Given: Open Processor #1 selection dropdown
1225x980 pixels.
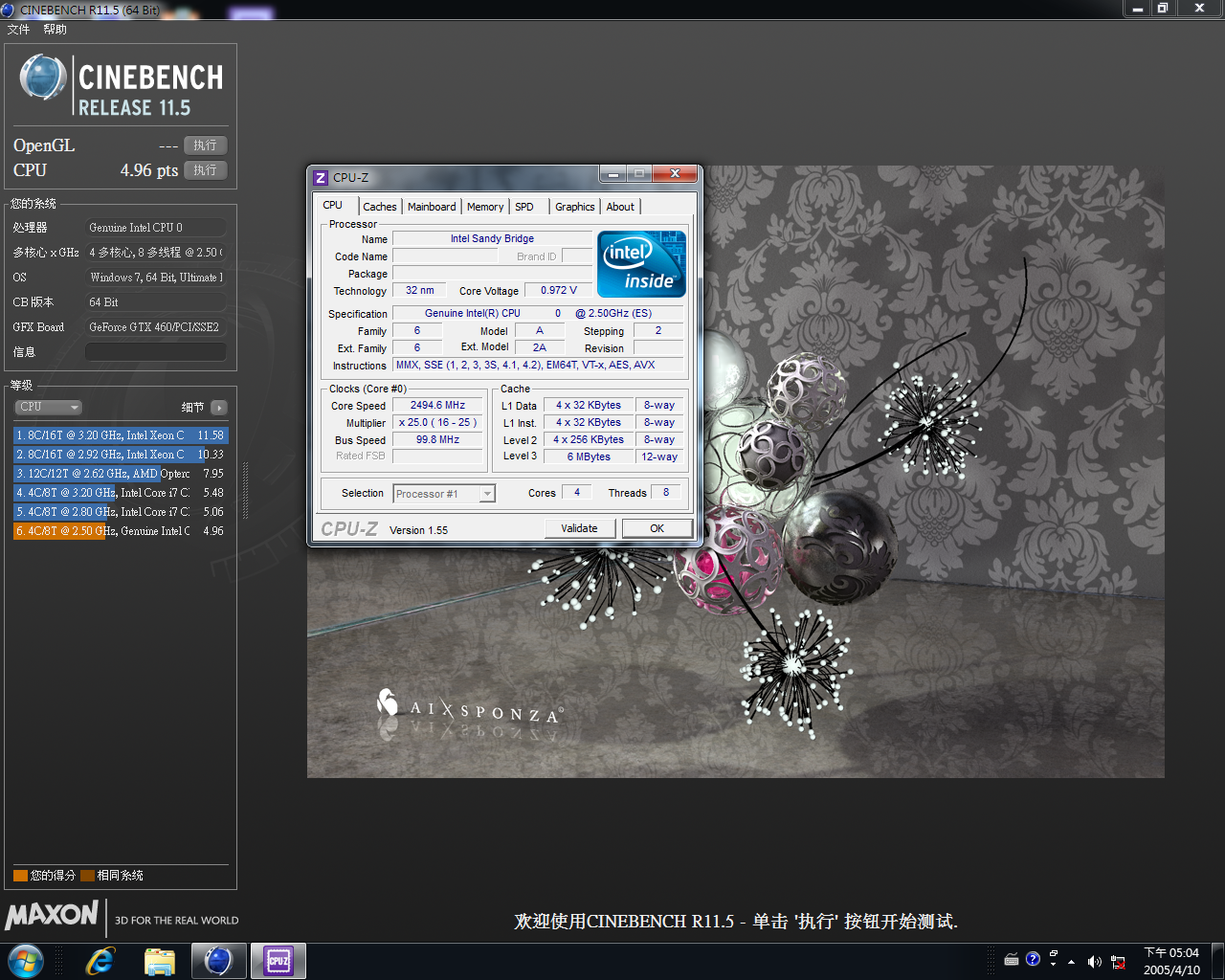Looking at the screenshot, I should [x=444, y=494].
